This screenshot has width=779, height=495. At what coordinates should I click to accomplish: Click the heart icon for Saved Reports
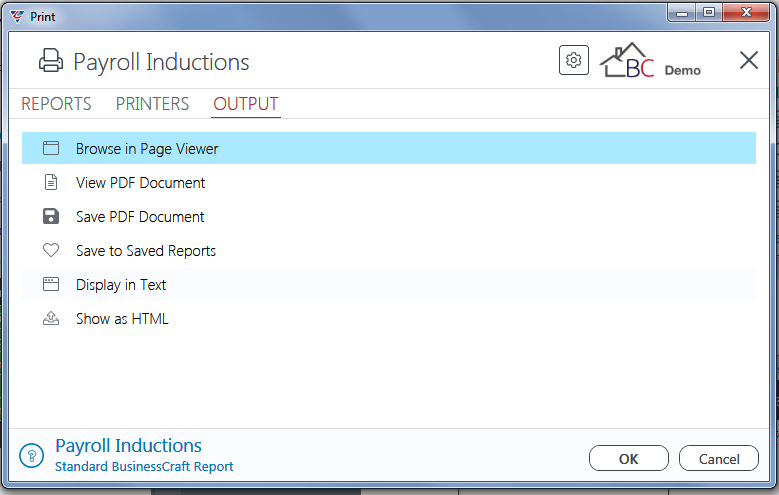[x=51, y=250]
